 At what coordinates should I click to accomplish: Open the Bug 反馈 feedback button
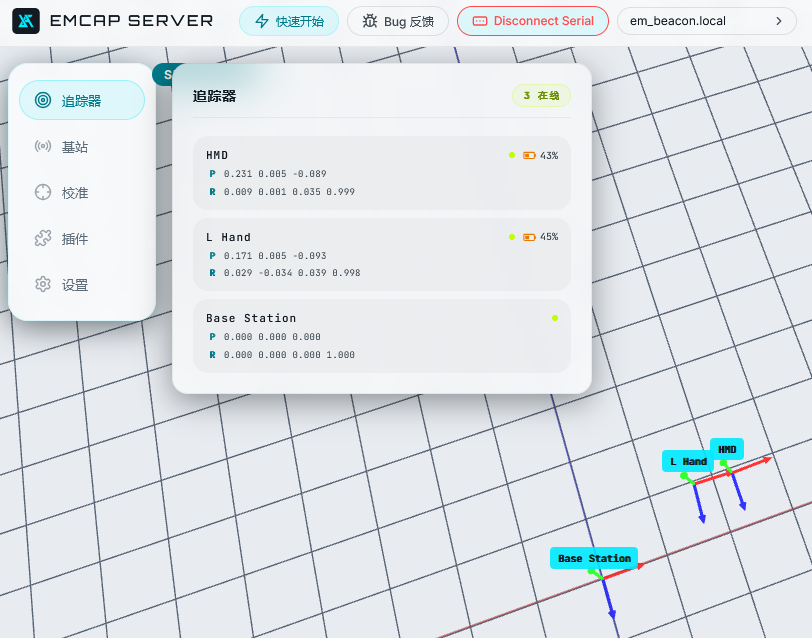tap(398, 21)
